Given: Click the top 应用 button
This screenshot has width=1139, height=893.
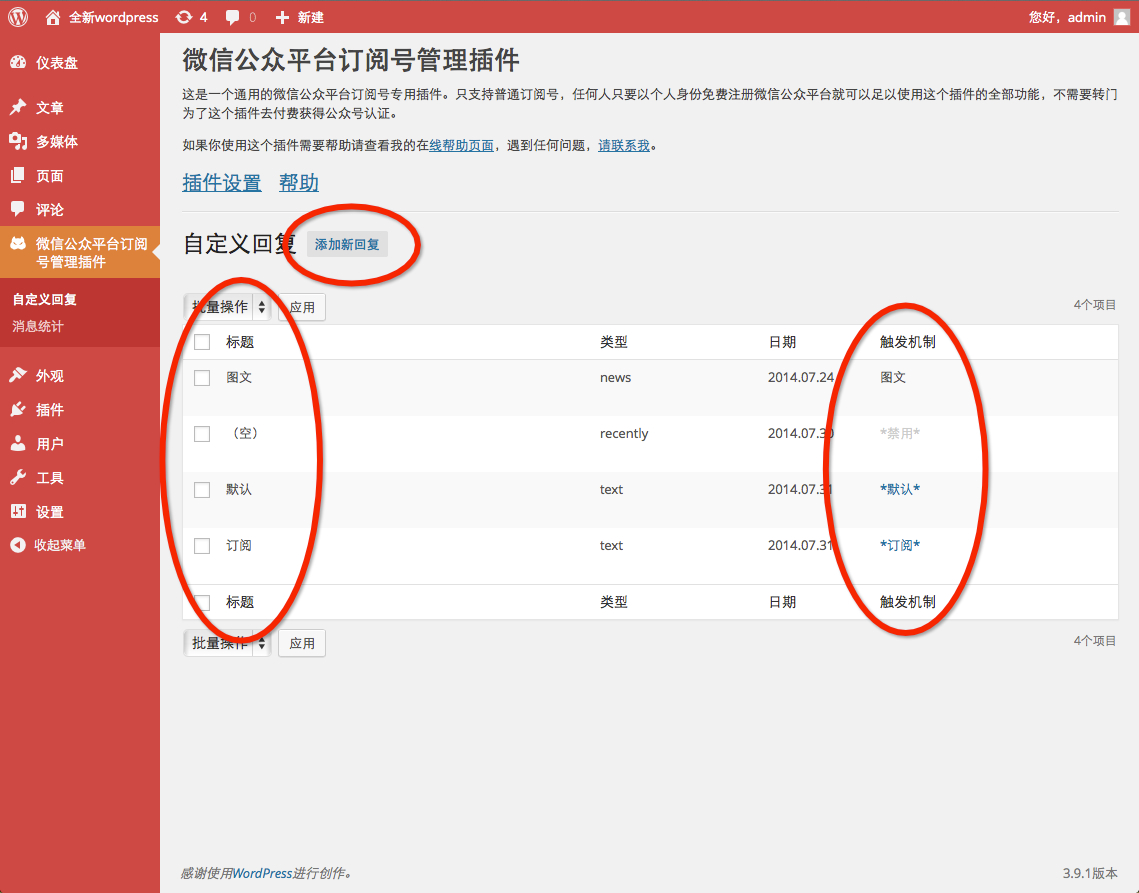Looking at the screenshot, I should 302,307.
